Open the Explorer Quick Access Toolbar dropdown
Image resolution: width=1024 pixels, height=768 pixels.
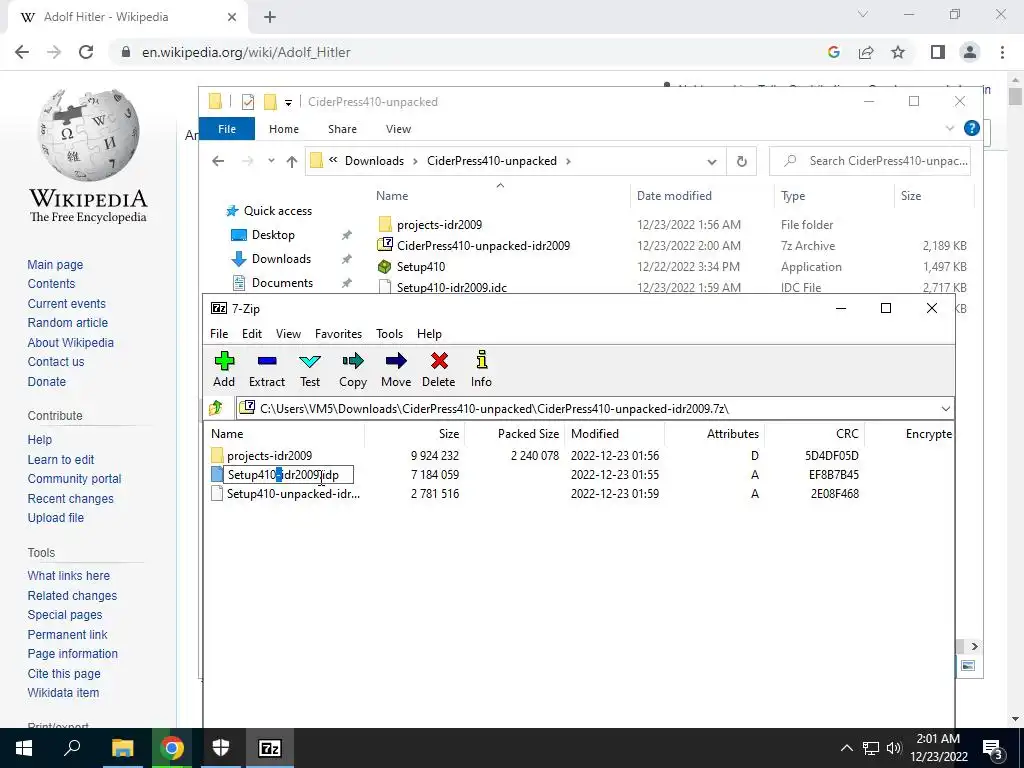288,103
